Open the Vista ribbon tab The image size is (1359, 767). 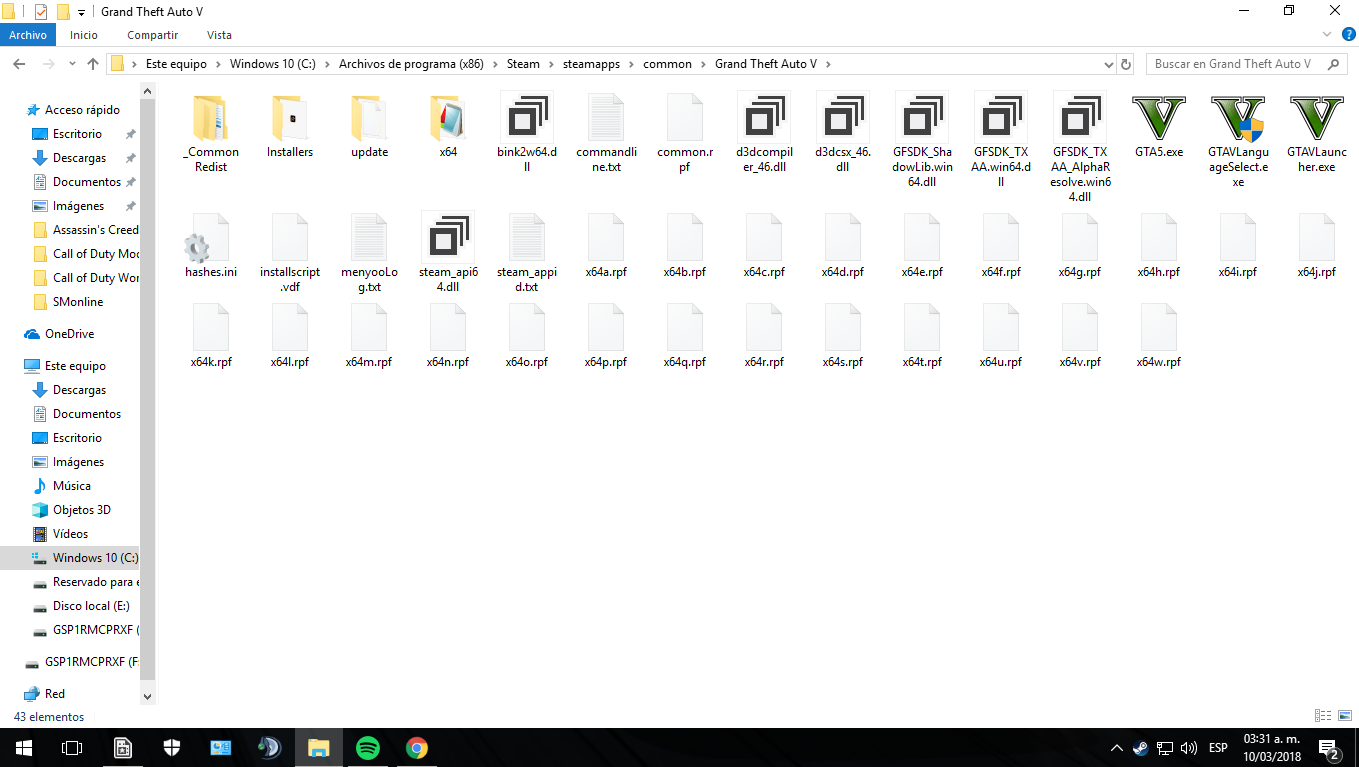219,35
